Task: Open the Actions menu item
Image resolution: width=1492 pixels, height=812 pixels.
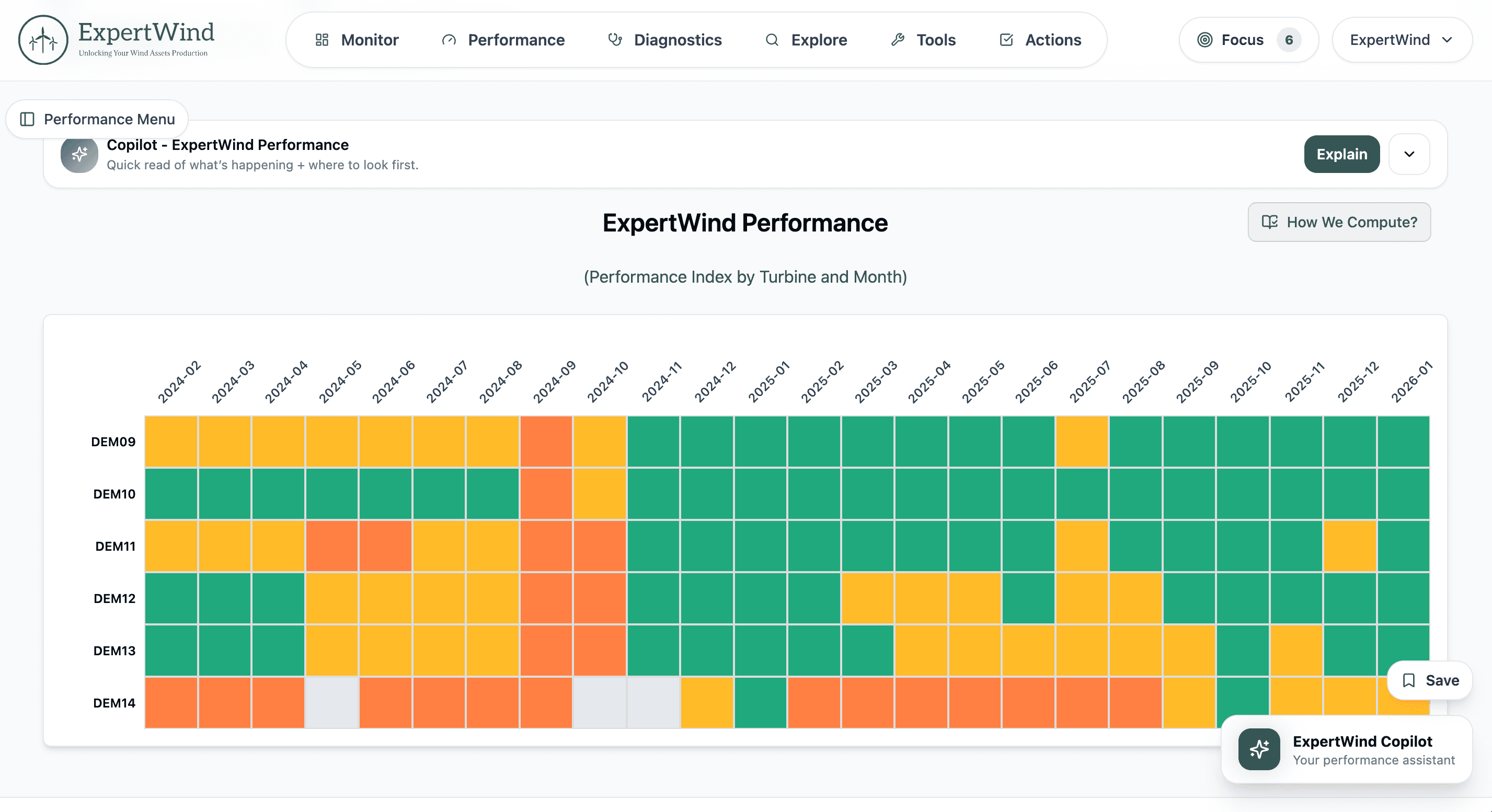Action: click(1040, 40)
